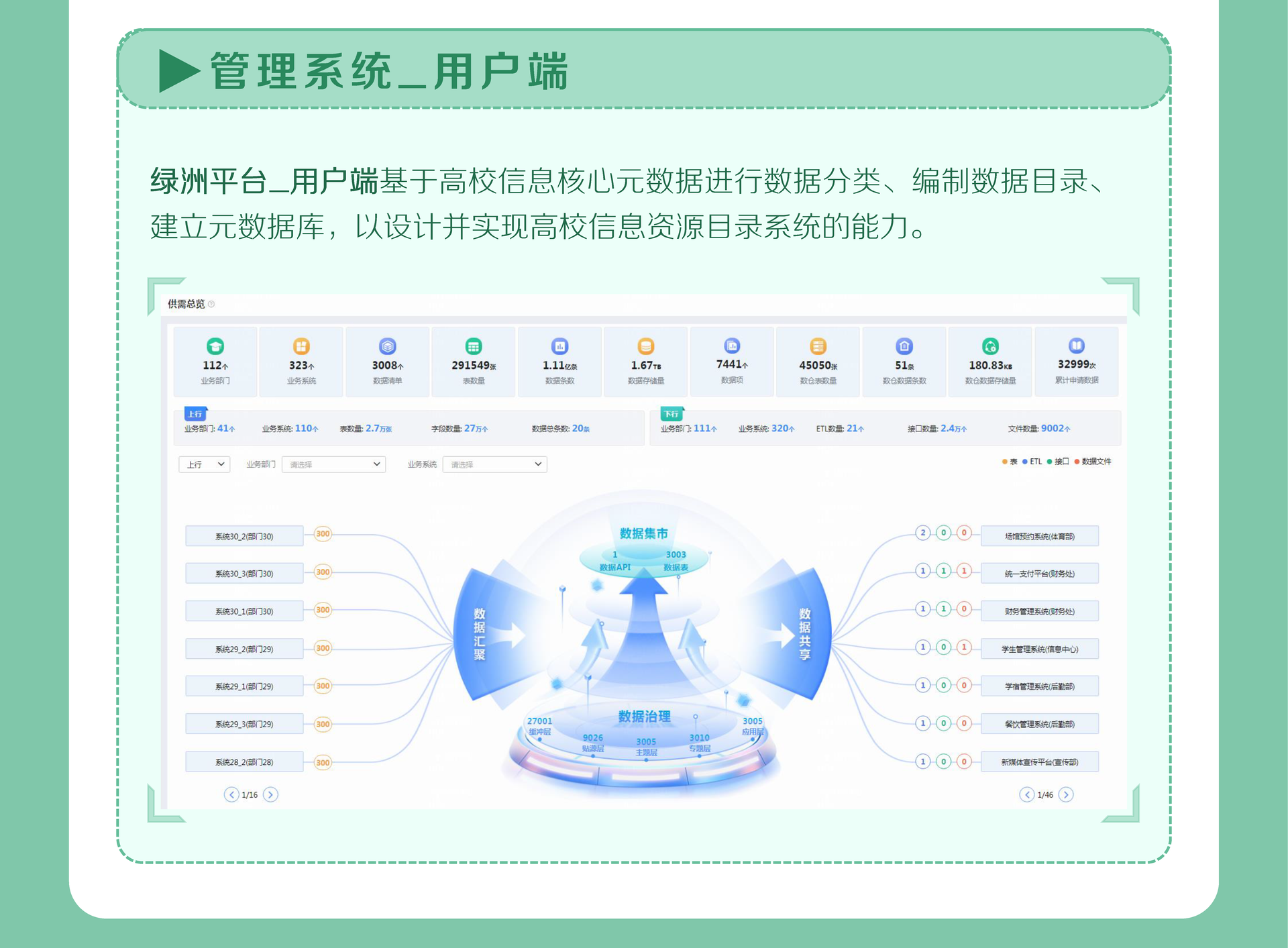Screen dimensions: 1288x948
Task: Click the 数仓数据存储量 green icon
Action: coord(990,346)
